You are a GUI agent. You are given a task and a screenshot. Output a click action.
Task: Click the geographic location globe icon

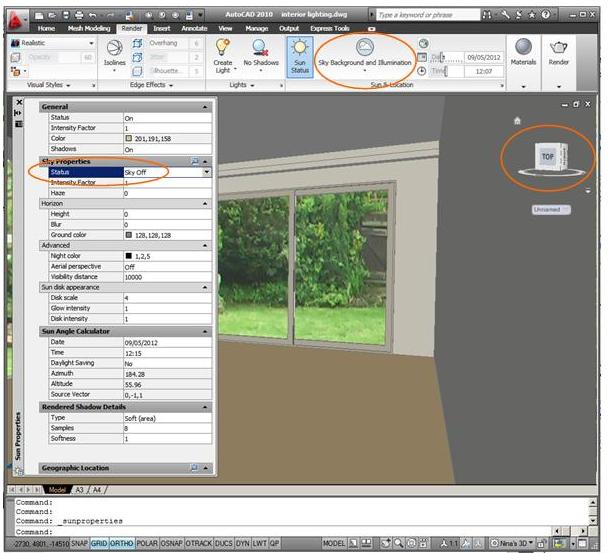pos(424,43)
